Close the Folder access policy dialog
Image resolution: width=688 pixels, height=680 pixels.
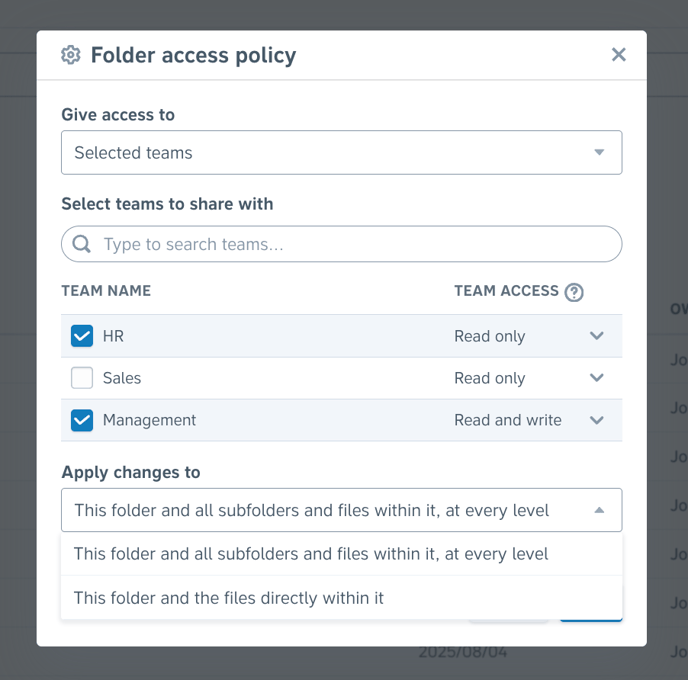[619, 54]
